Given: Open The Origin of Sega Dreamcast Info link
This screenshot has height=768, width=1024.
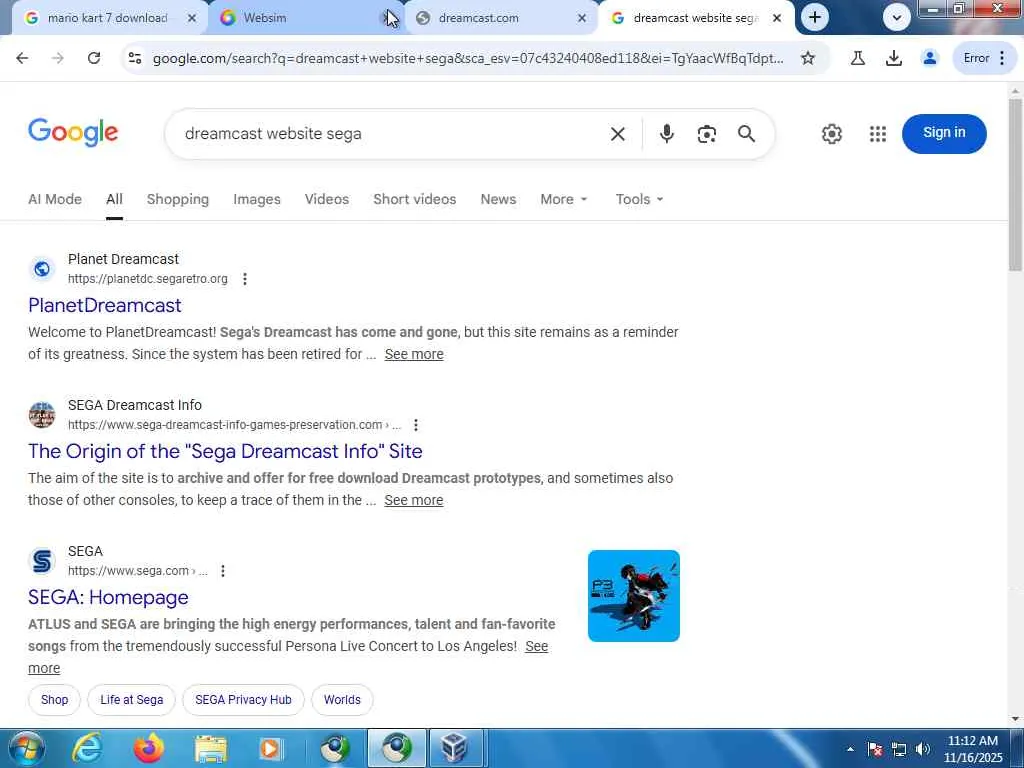Looking at the screenshot, I should 225,451.
